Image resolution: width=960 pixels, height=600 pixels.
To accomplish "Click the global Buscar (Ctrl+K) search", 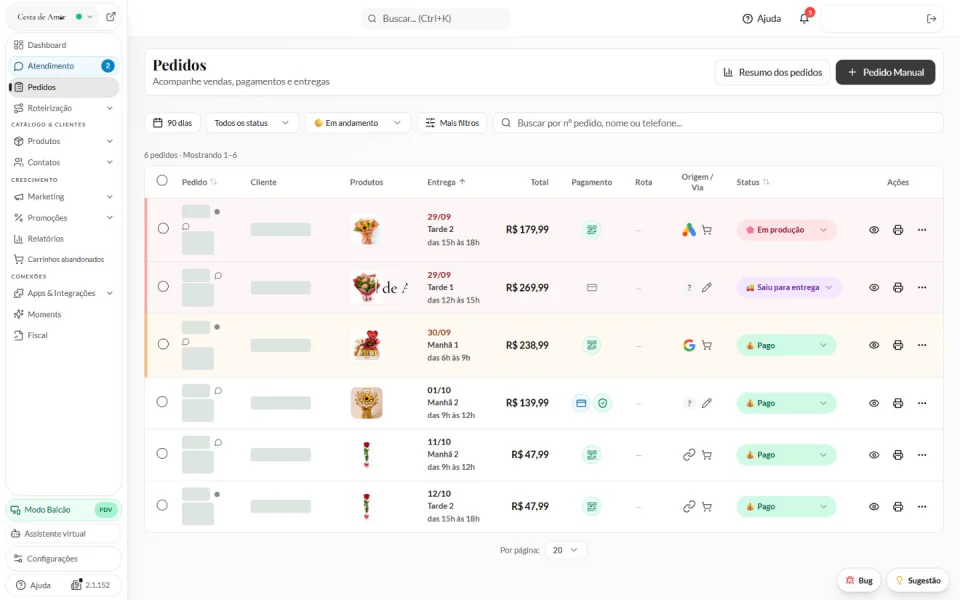I will (x=435, y=18).
